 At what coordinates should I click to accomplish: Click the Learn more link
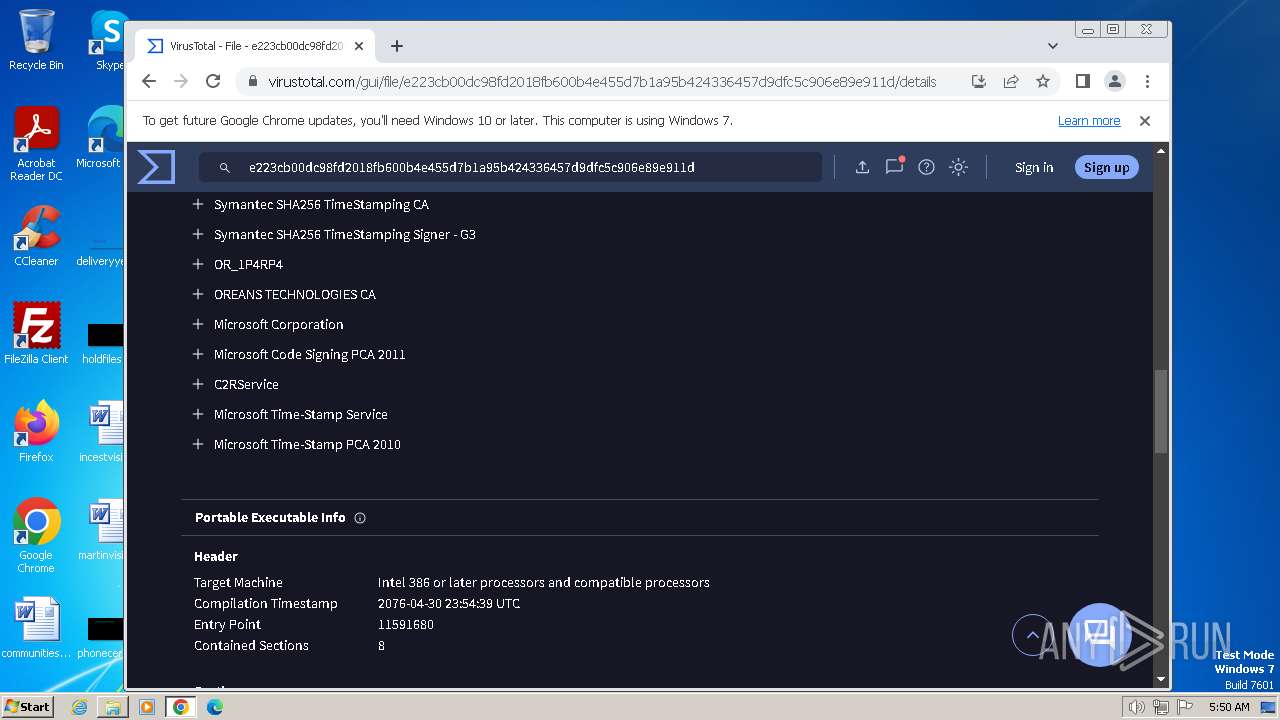[x=1089, y=121]
